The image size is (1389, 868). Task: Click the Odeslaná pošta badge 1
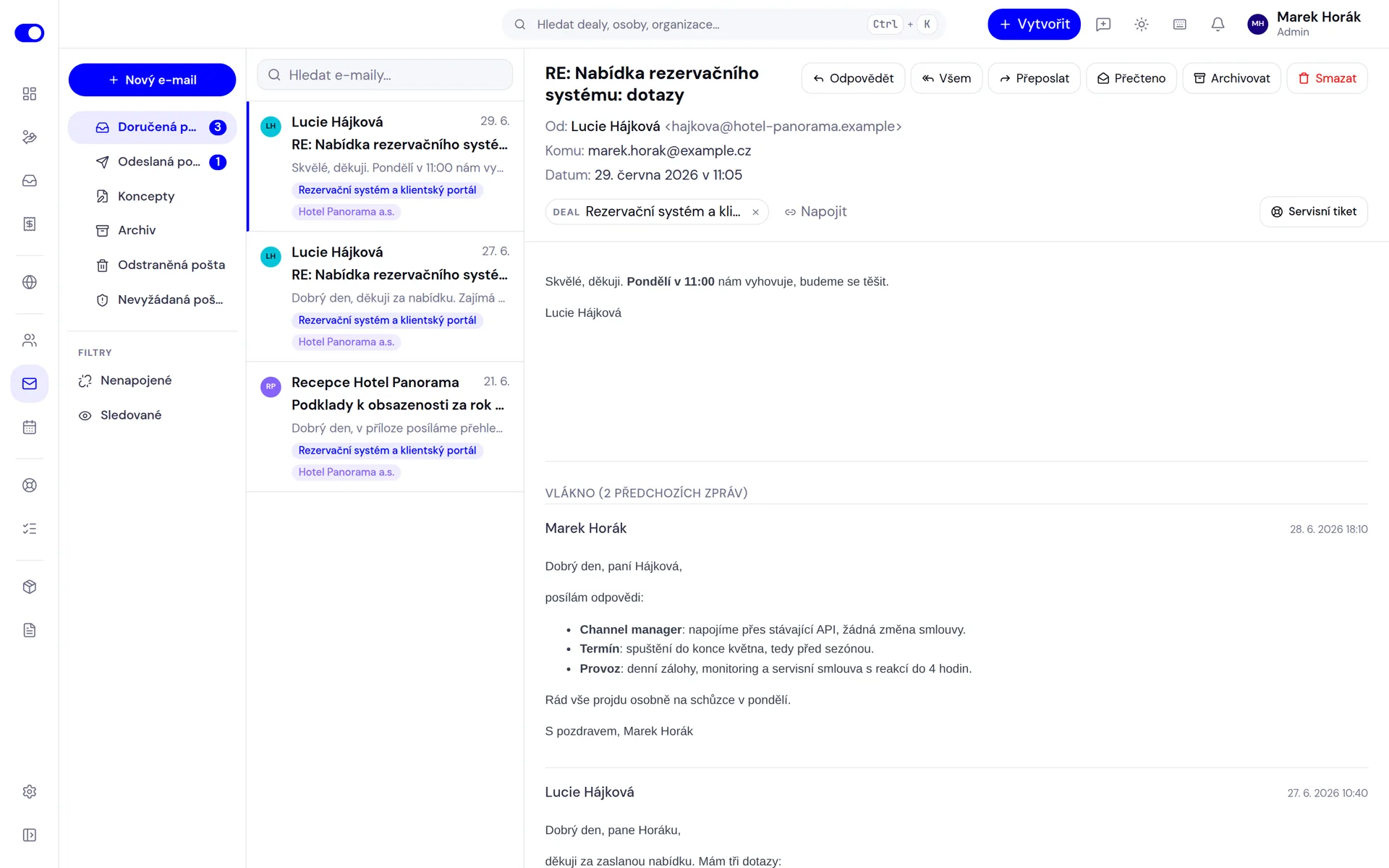tap(218, 162)
